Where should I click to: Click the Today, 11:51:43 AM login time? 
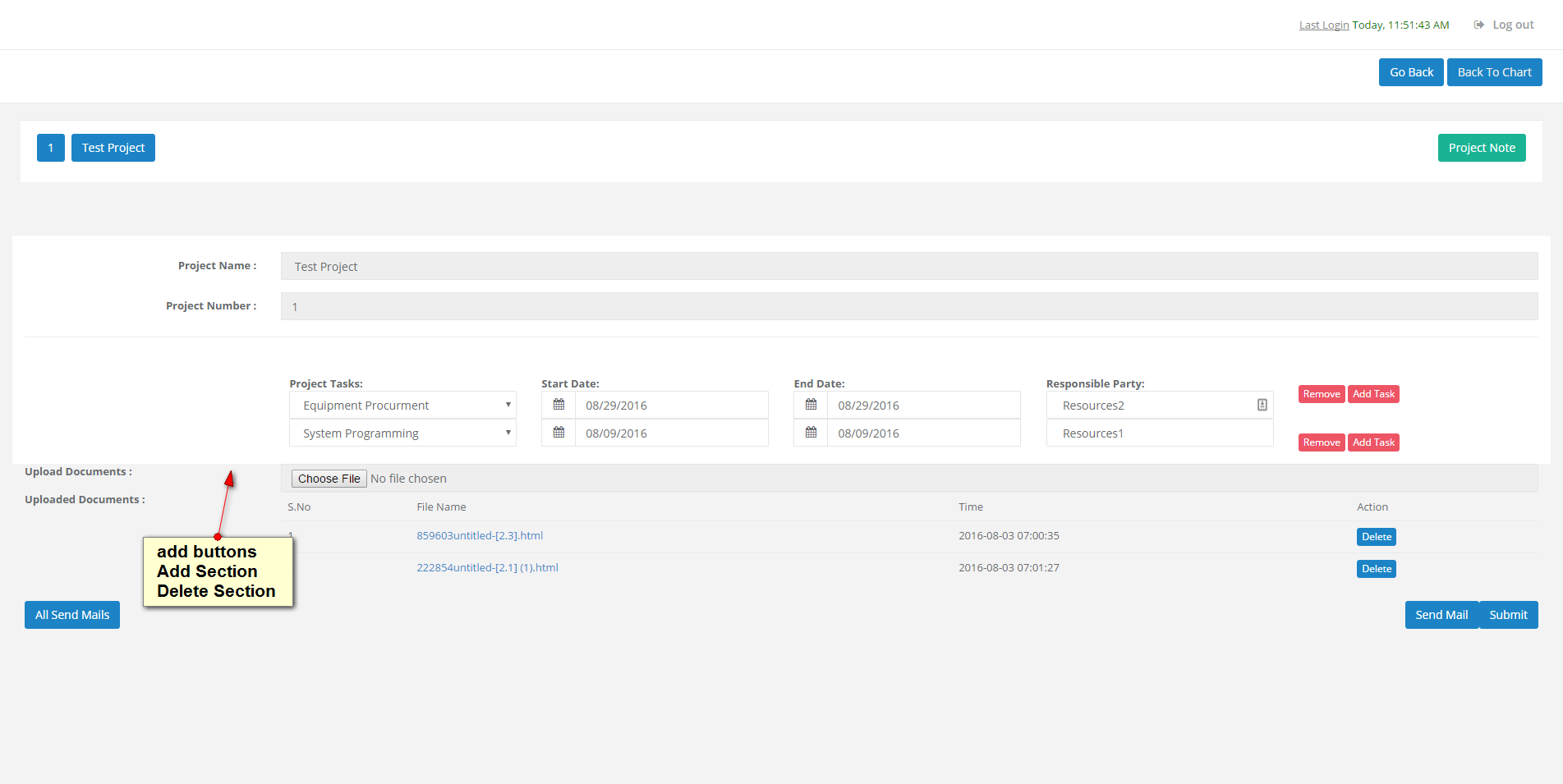pyautogui.click(x=1400, y=25)
